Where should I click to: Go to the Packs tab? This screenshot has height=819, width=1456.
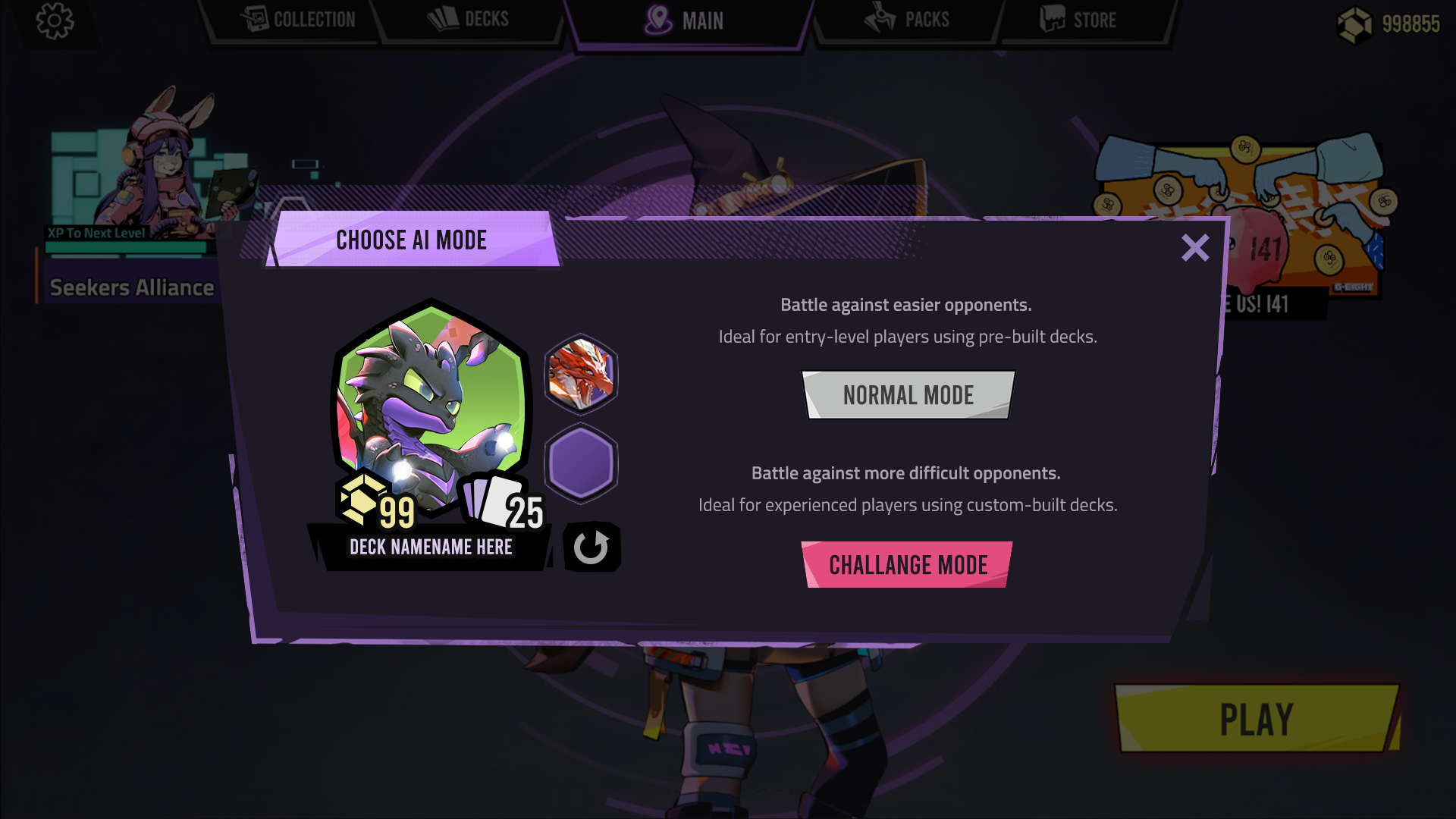(x=907, y=20)
